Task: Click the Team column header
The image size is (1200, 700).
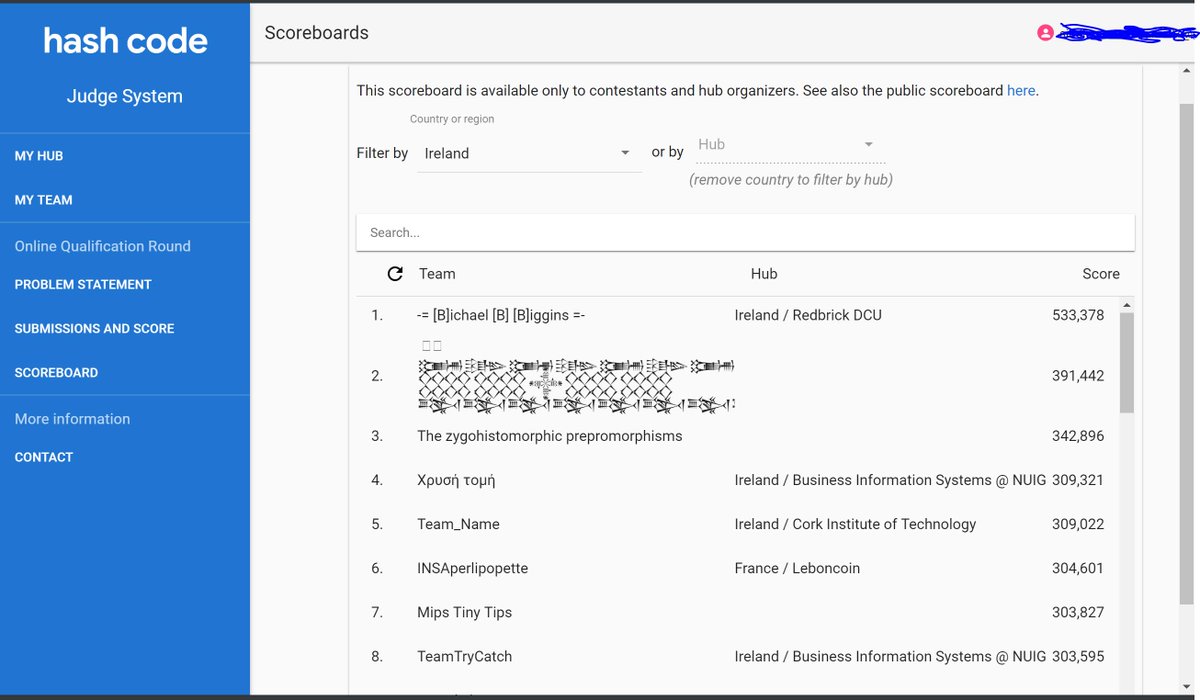Action: pos(437,274)
